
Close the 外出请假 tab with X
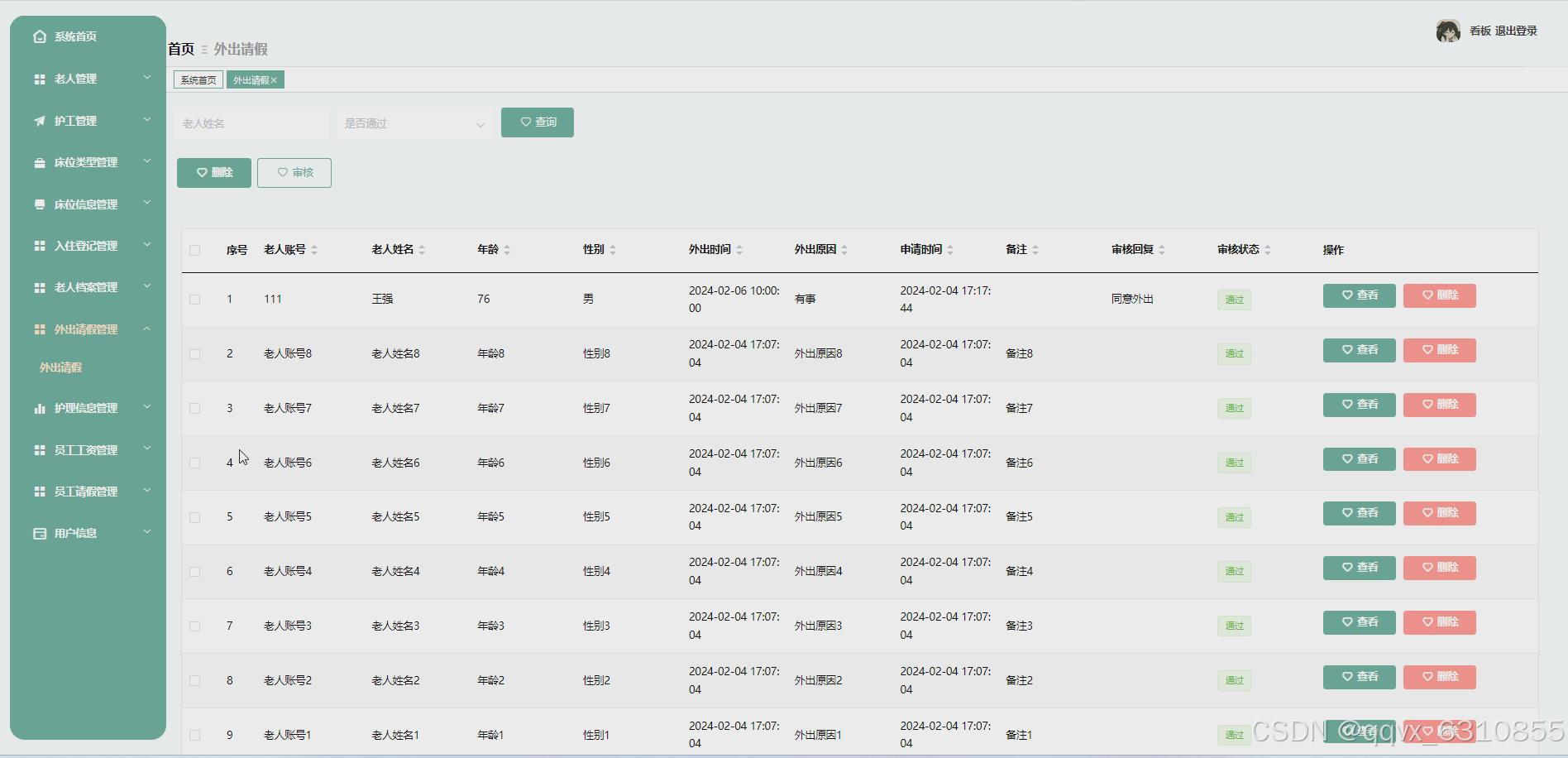274,80
